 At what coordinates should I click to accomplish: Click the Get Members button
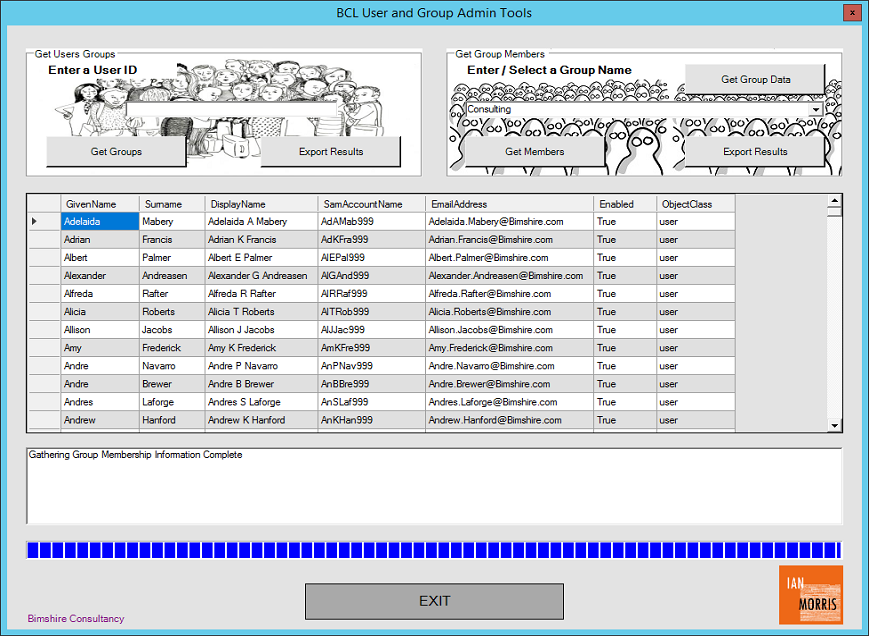(534, 152)
